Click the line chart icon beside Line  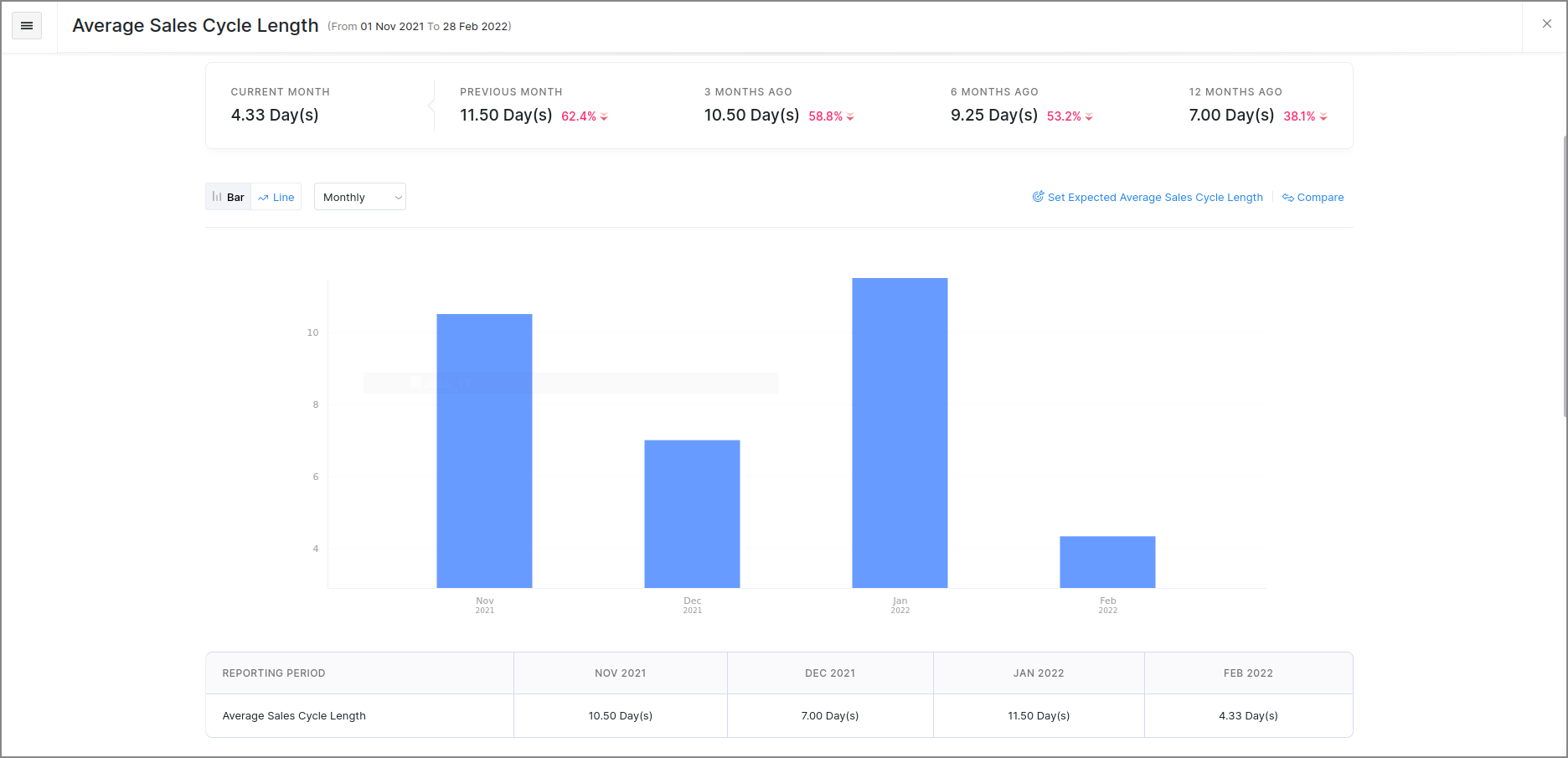click(x=263, y=198)
